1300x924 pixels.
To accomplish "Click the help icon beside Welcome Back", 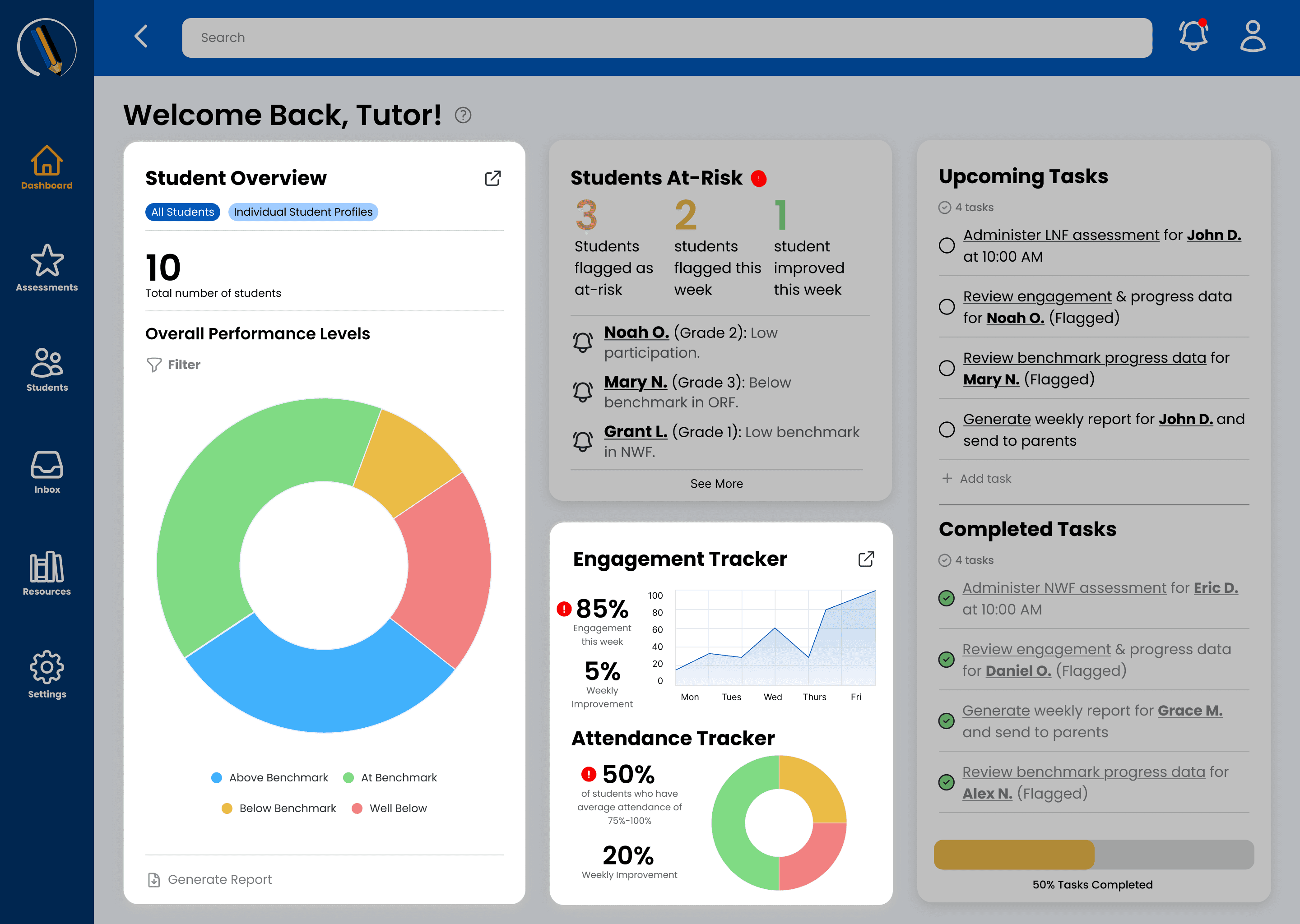I will click(x=463, y=115).
